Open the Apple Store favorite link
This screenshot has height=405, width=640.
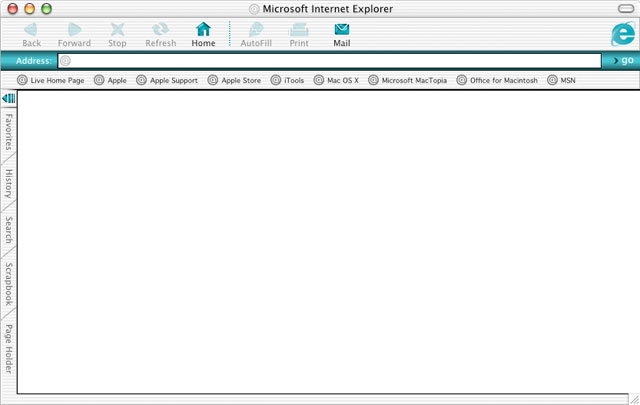234,80
